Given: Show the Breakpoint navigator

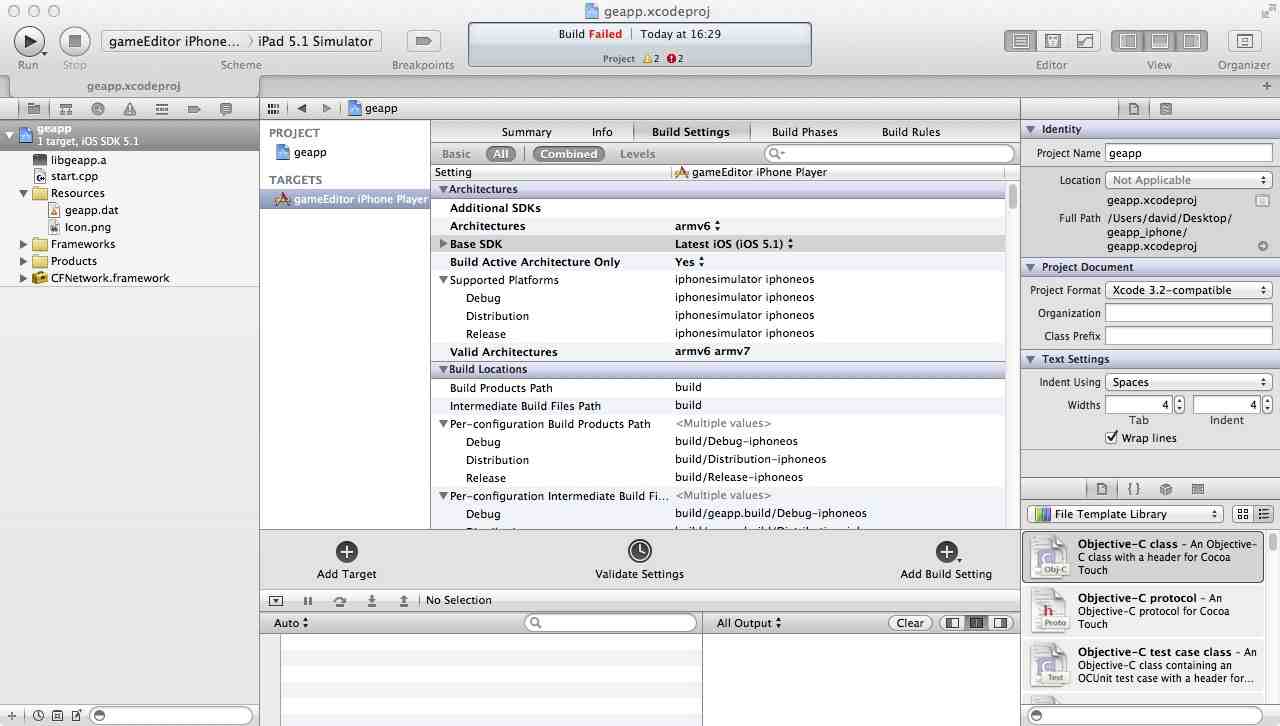Looking at the screenshot, I should [194, 108].
